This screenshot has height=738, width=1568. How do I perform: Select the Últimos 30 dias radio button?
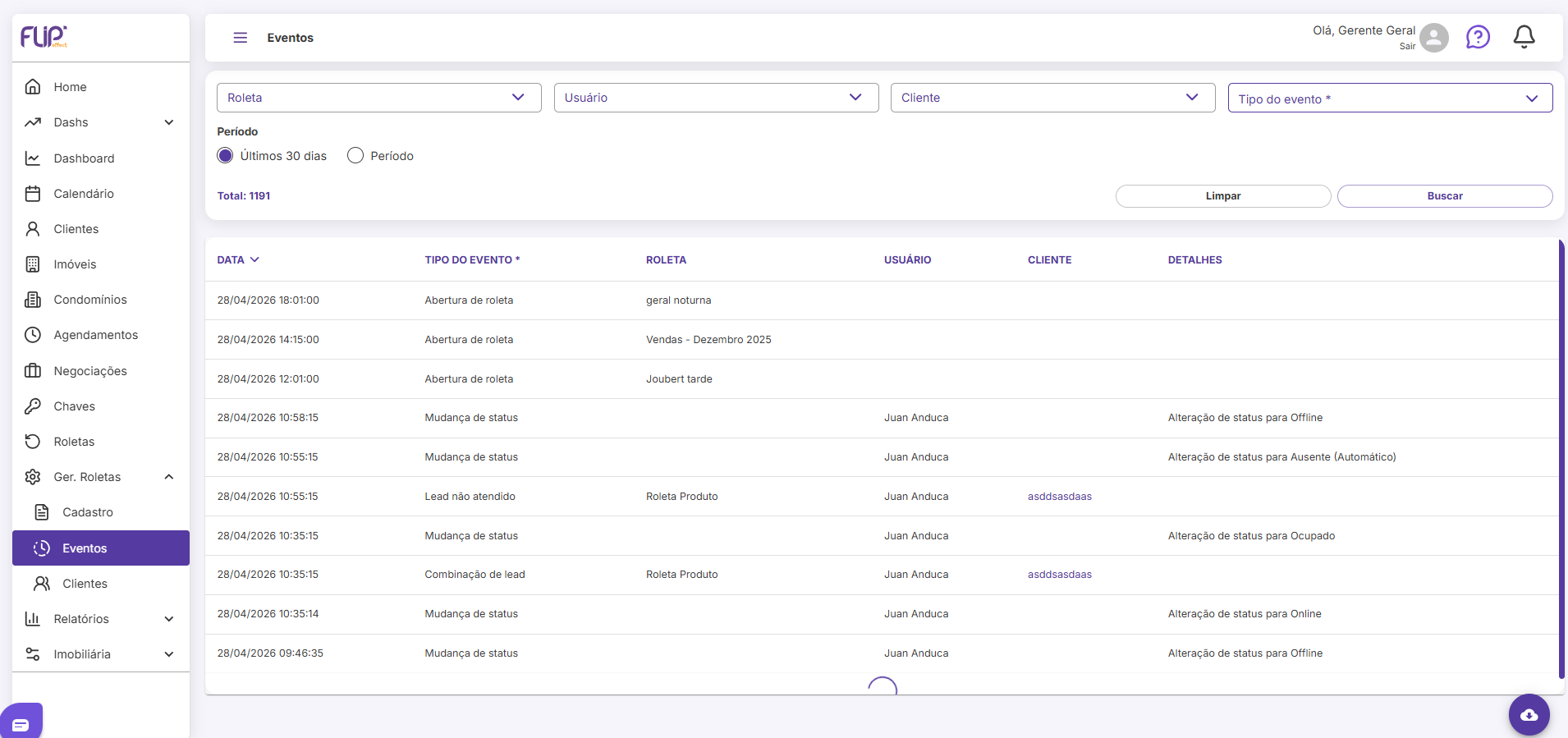tap(225, 156)
